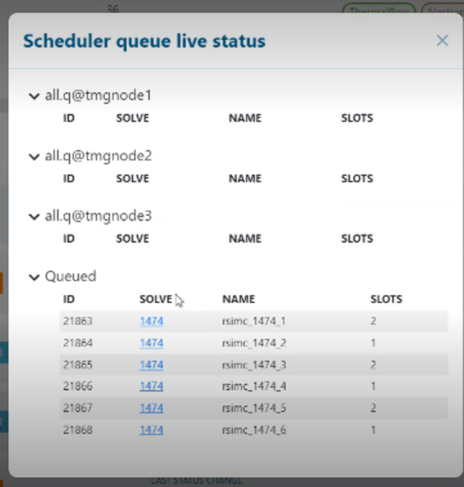Collapse the all.q@tmgnode1 section

tap(34, 96)
